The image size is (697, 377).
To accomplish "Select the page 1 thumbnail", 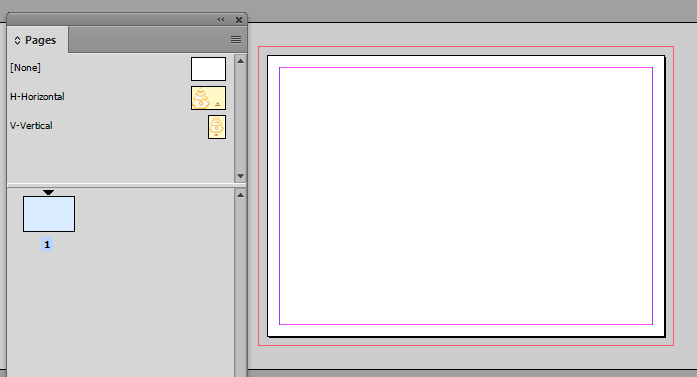I will (x=49, y=214).
